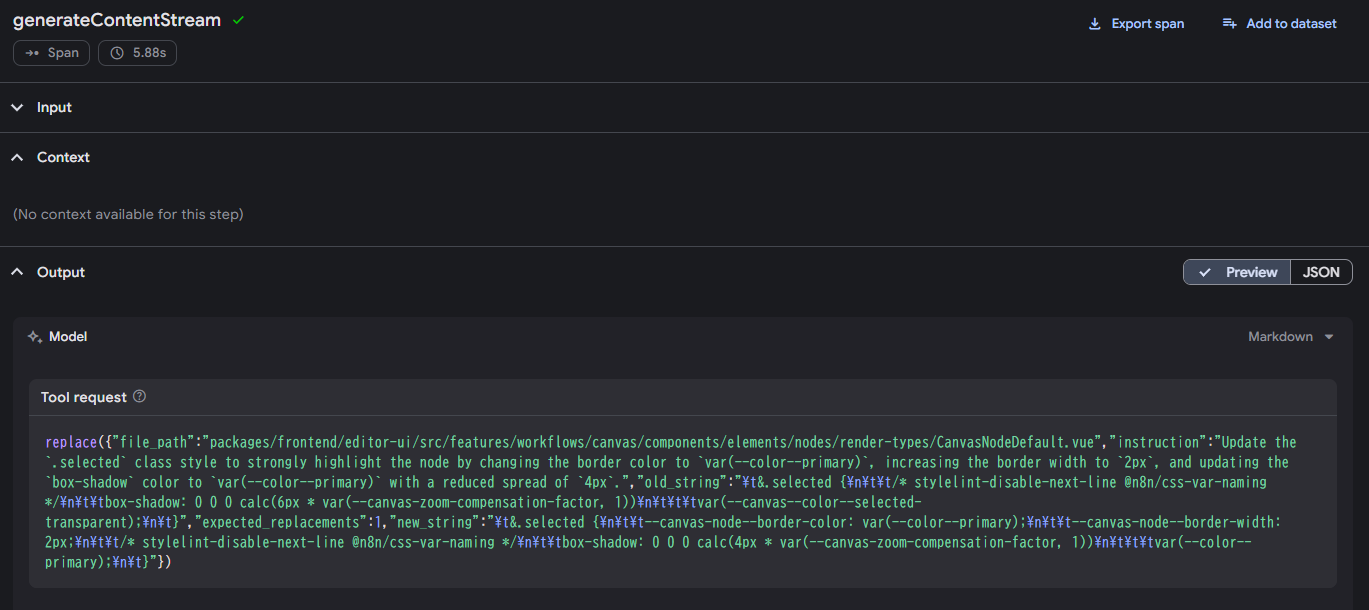
Task: Click the Context section label
Action: click(63, 157)
